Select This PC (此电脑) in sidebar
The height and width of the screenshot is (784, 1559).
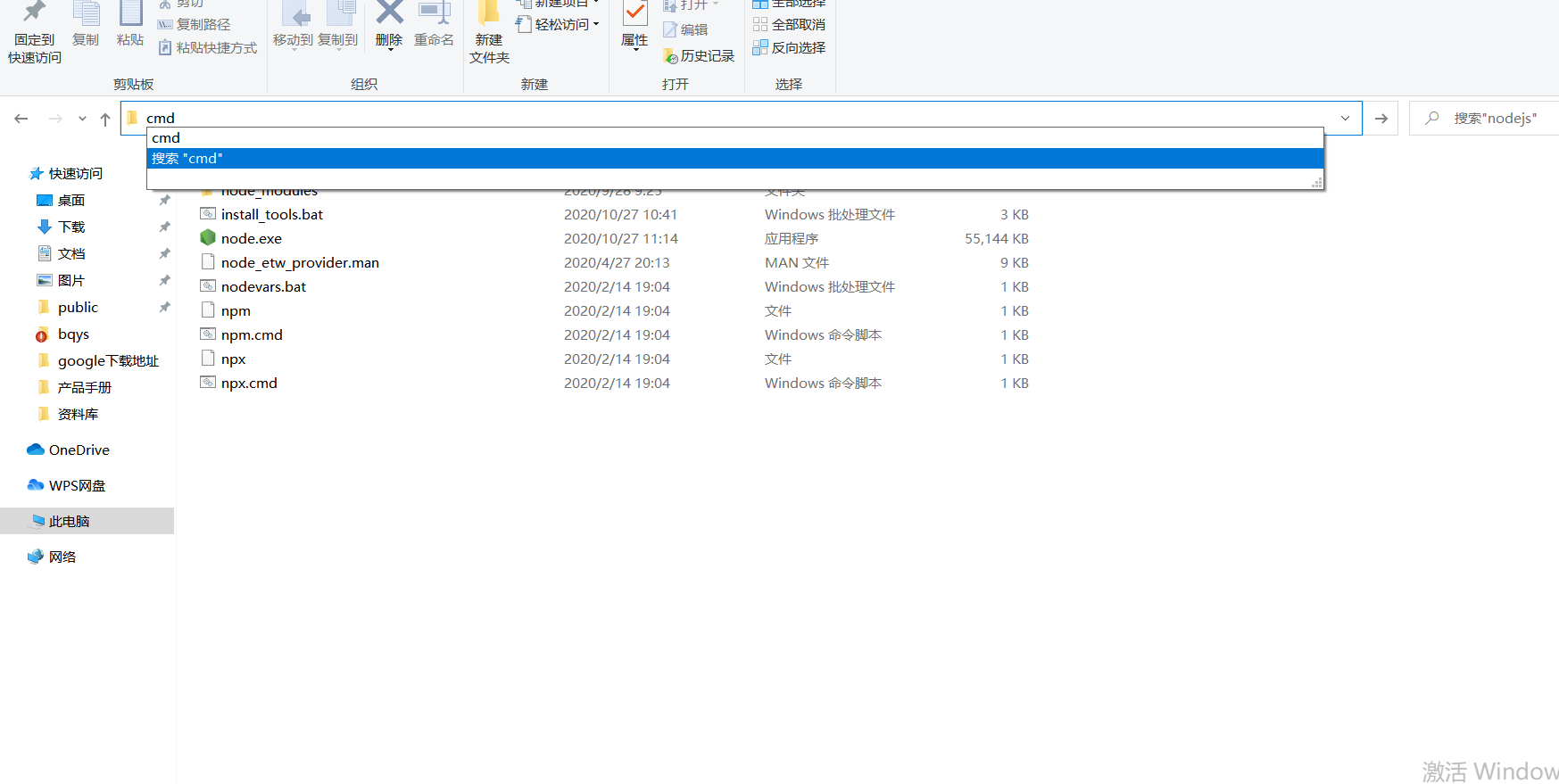tap(87, 522)
